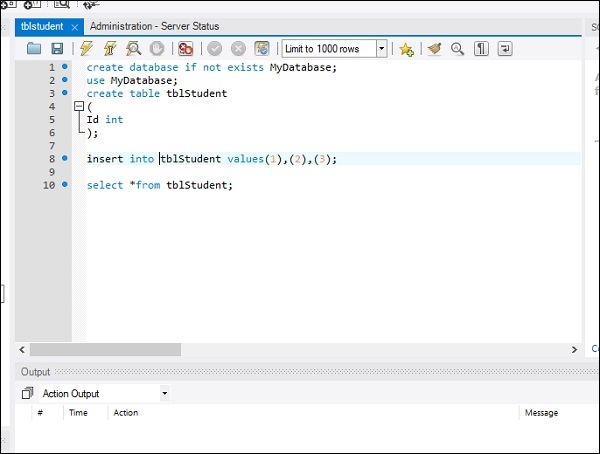600x454 pixels.
Task: Open a SQL script file
Action: coord(34,49)
